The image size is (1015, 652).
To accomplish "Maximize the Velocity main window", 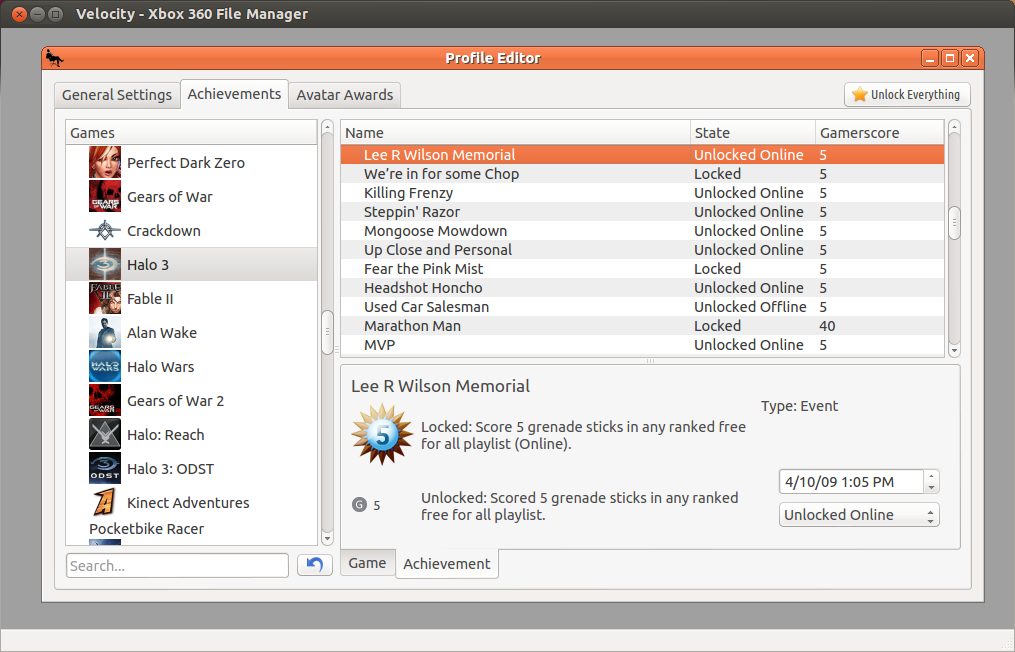I will click(56, 14).
